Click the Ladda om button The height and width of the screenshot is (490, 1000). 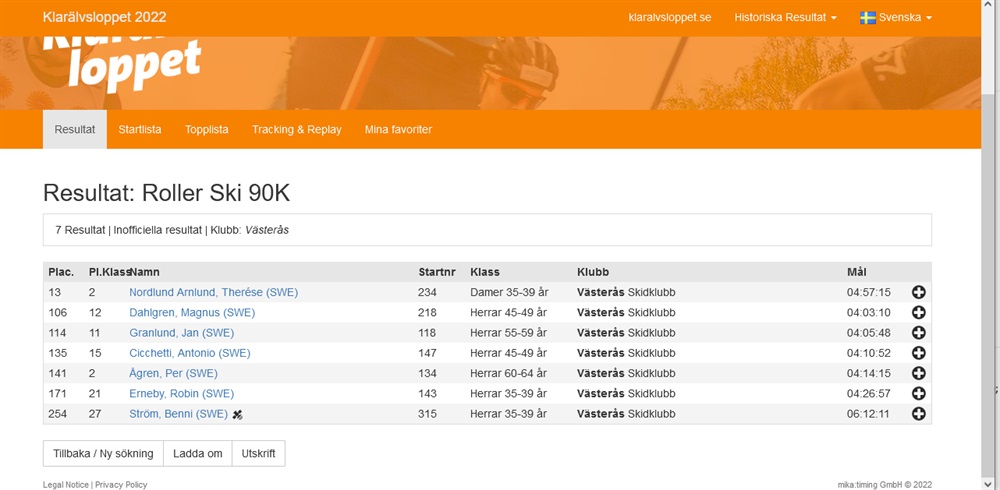[x=198, y=454]
